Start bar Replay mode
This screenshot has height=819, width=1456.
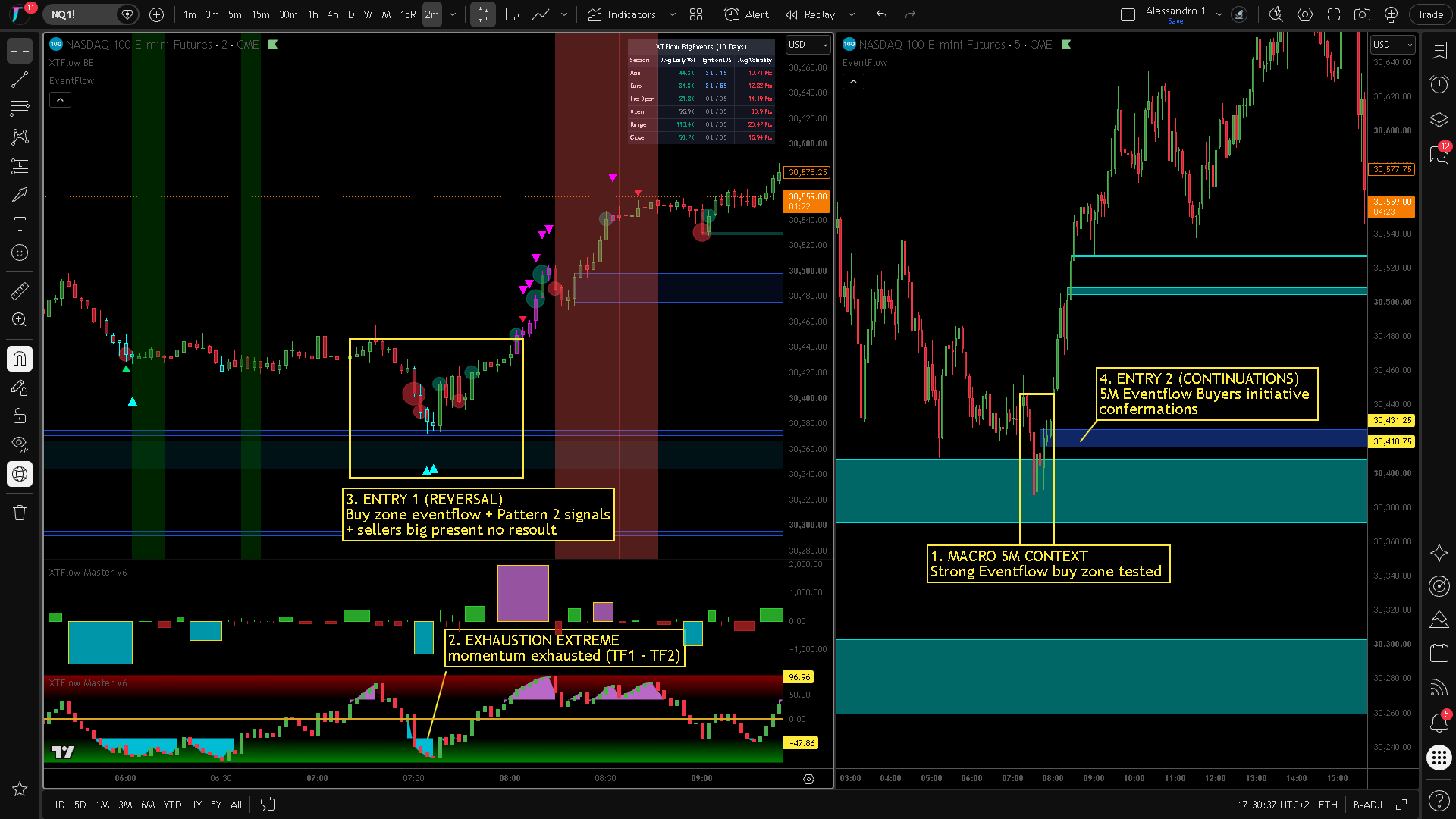[x=810, y=14]
